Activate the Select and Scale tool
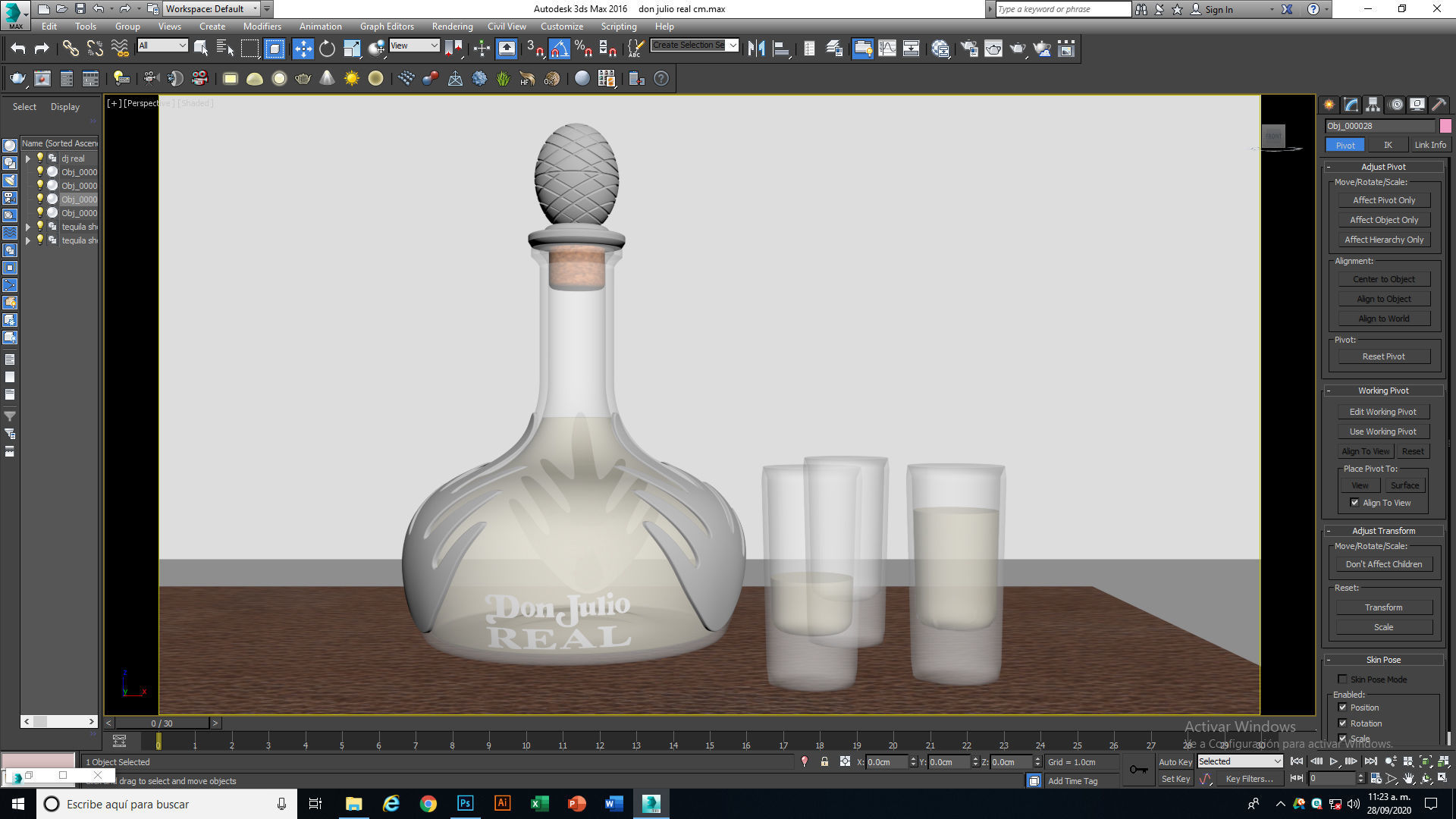 [x=352, y=49]
